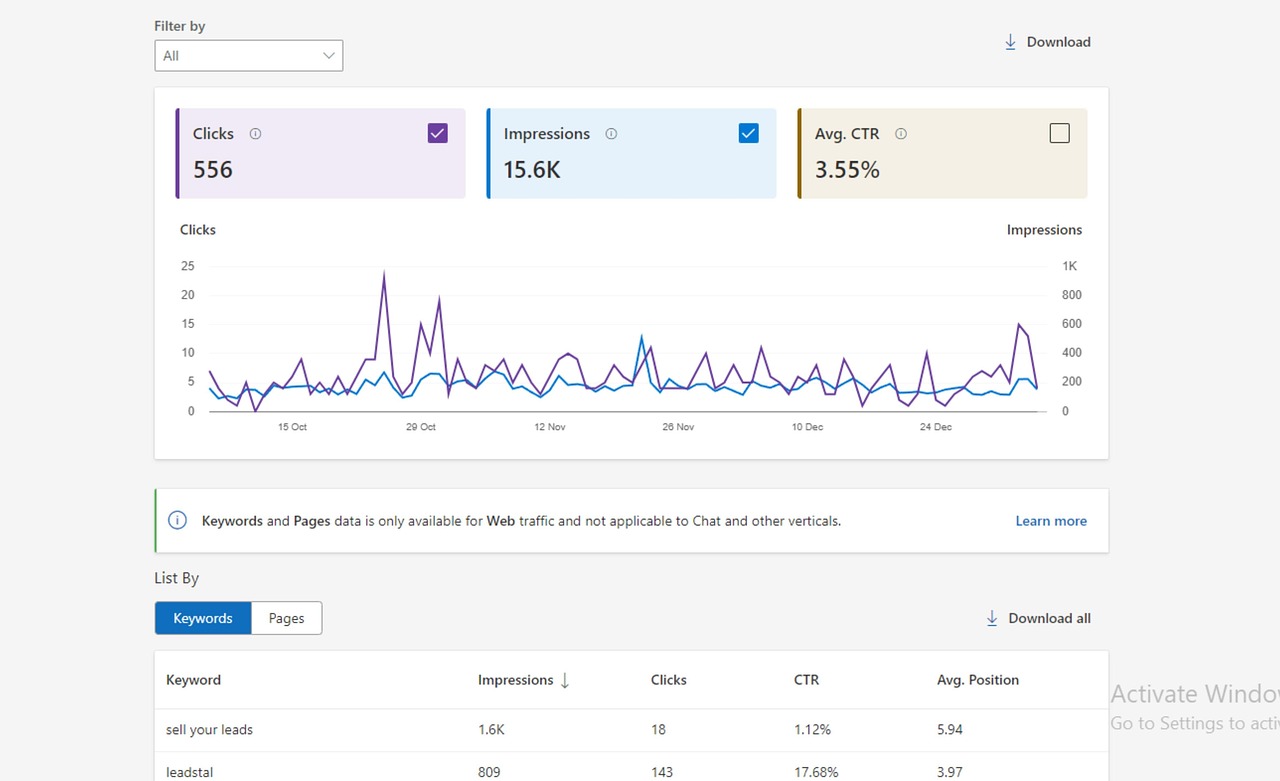Click the info icon next to Clicks
Screen dimensions: 1280x781
point(255,134)
